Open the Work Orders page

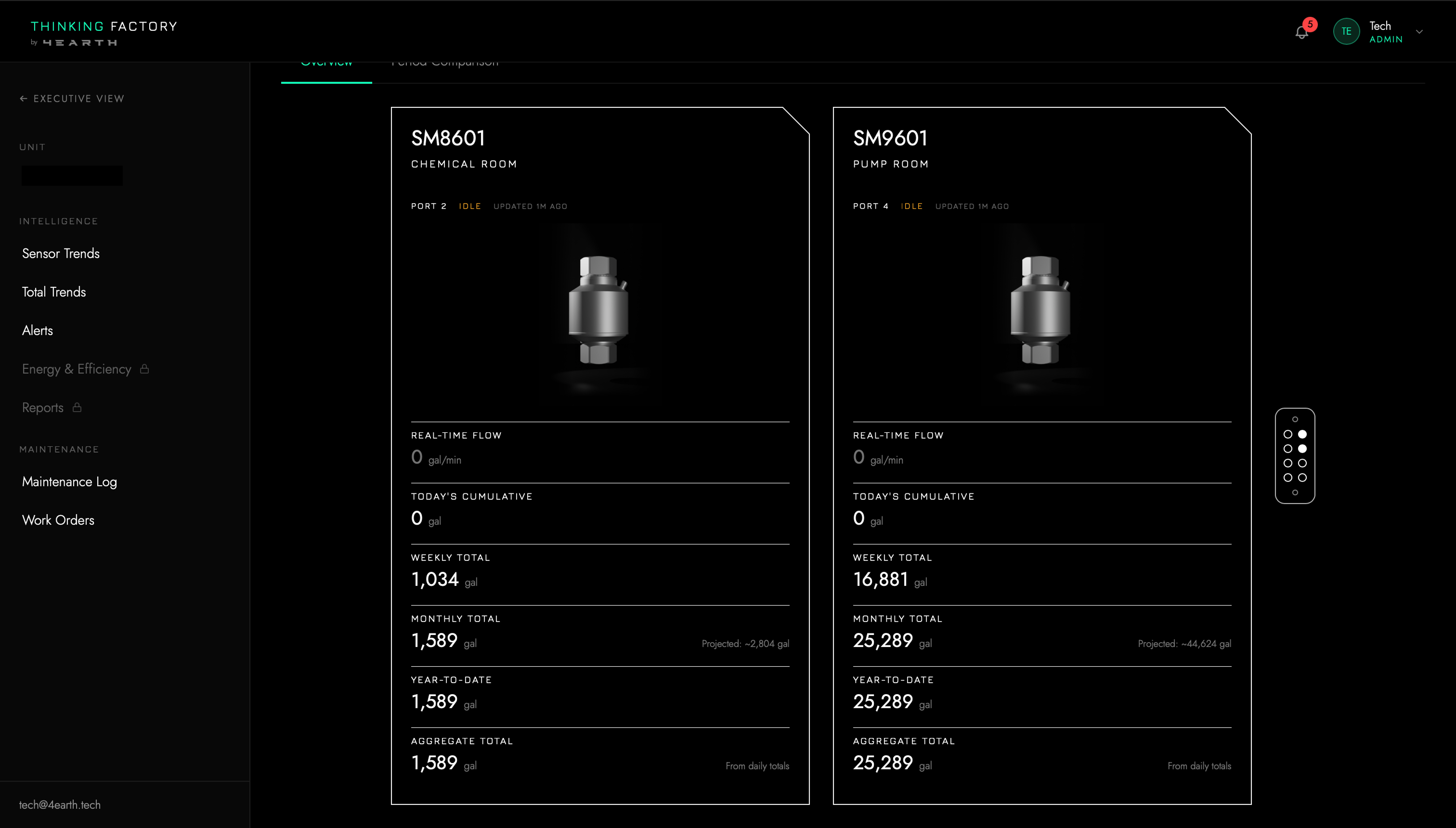(x=58, y=520)
